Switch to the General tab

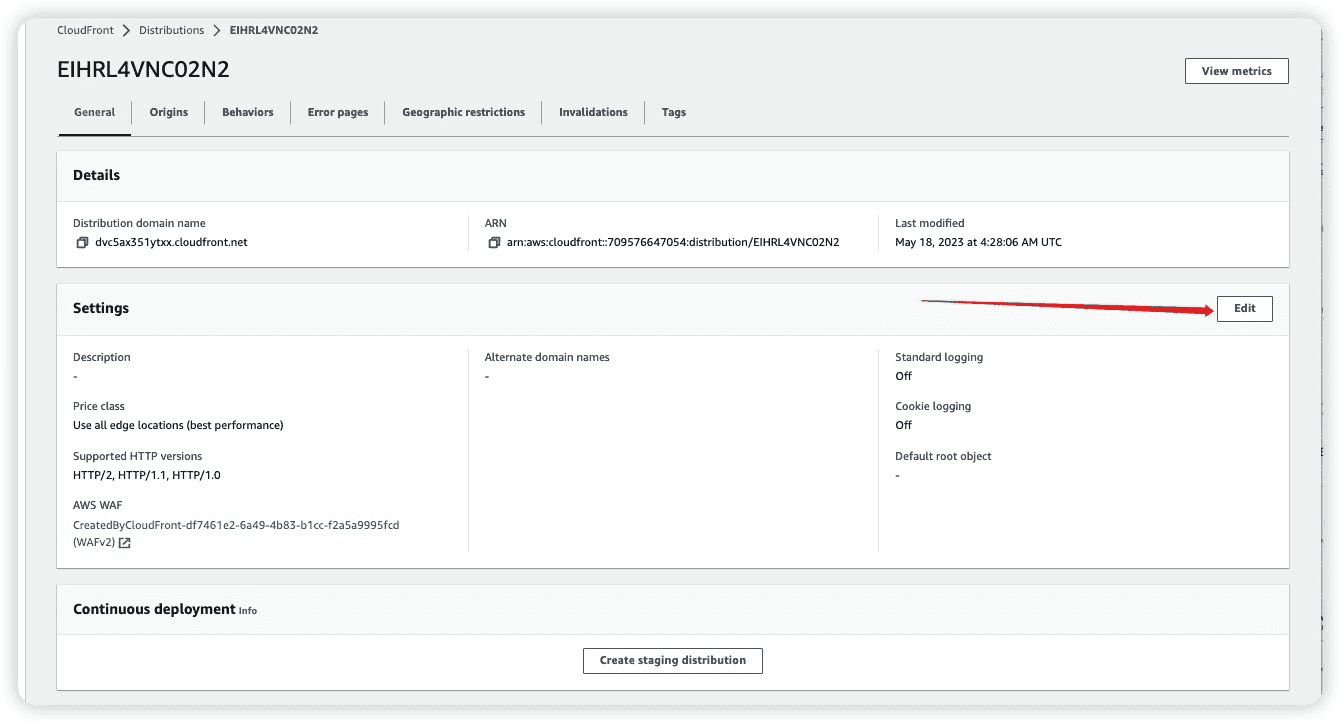(95, 112)
